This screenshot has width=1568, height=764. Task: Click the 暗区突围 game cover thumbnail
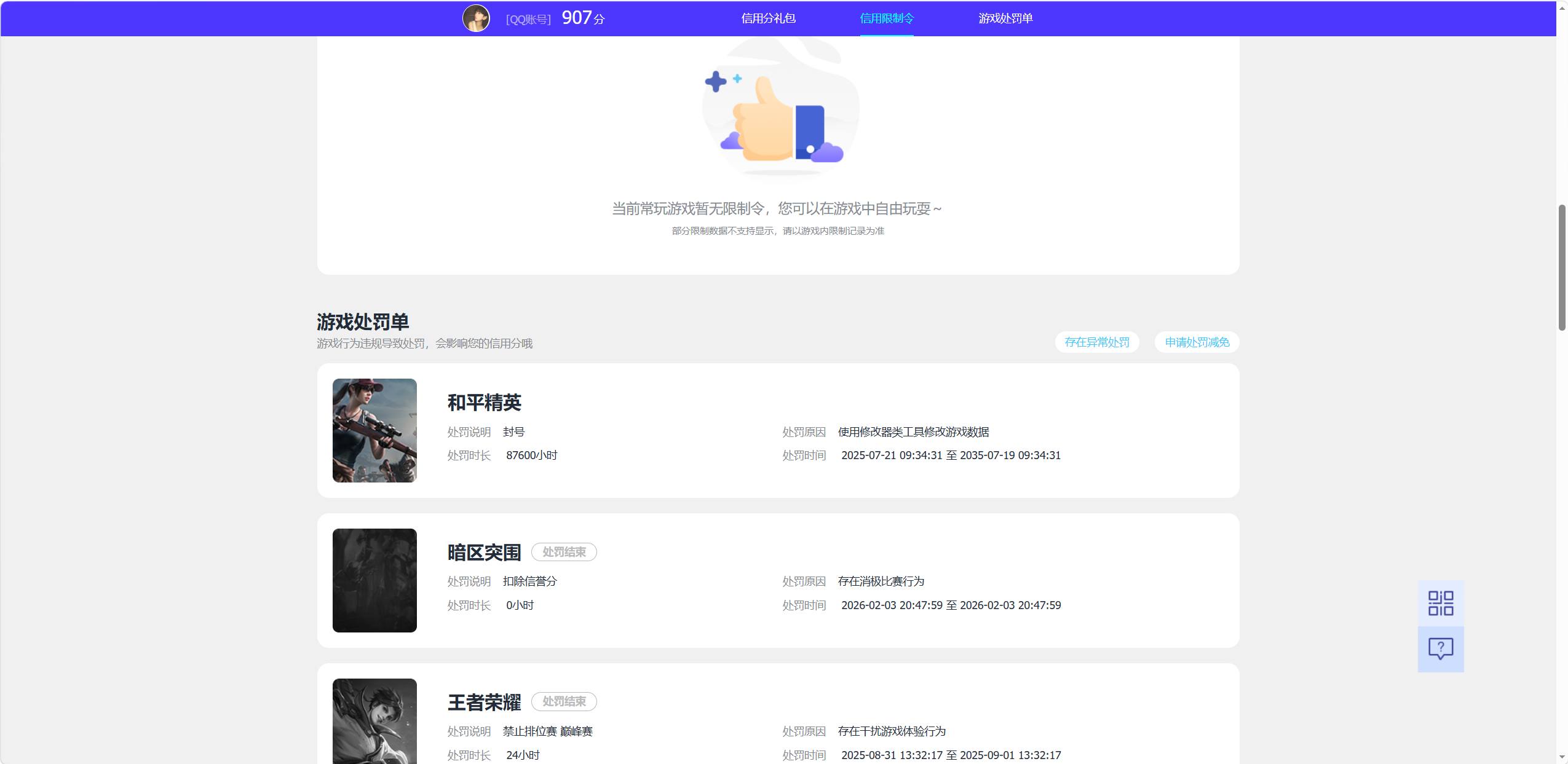click(x=374, y=580)
